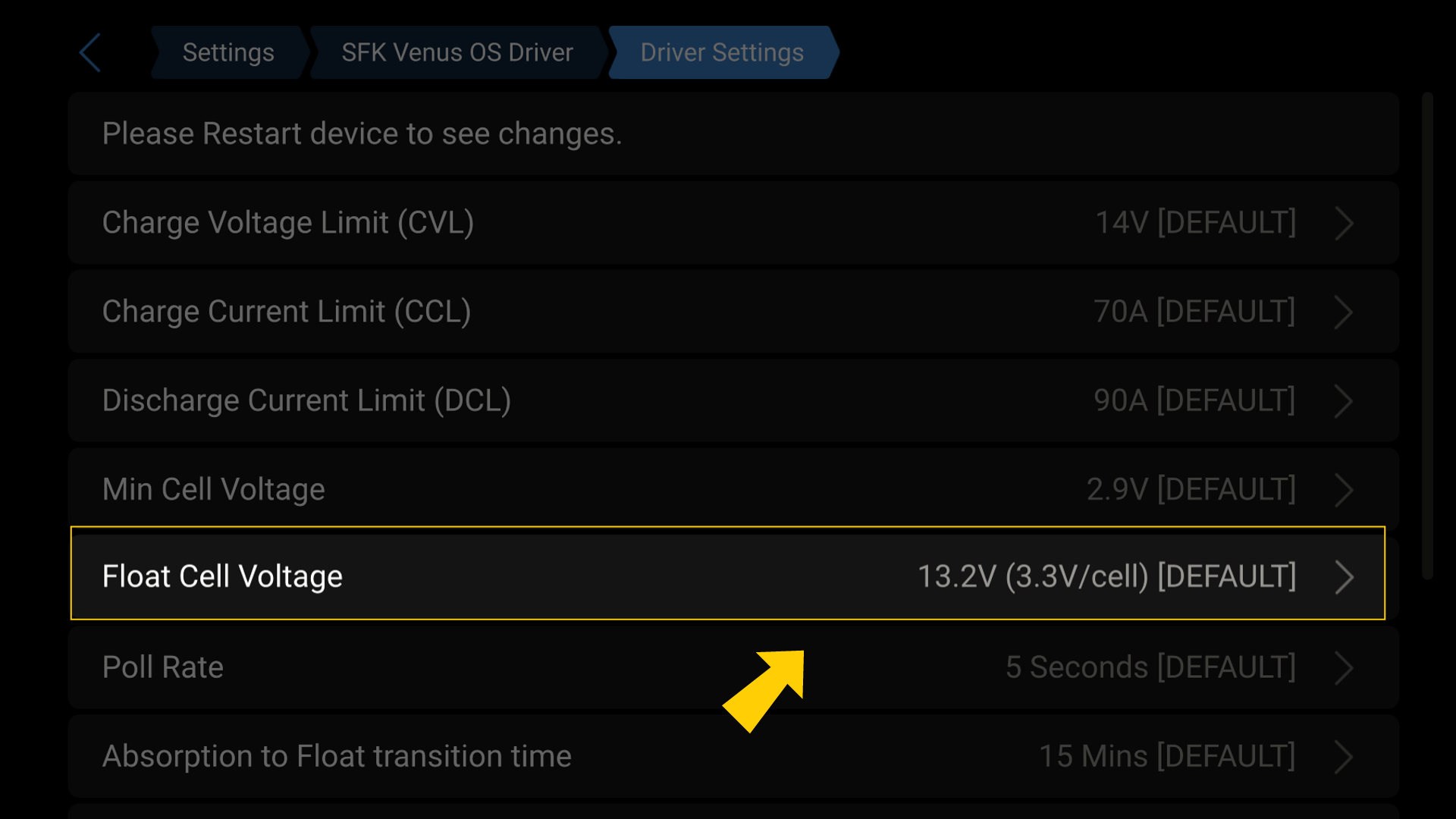Image resolution: width=1456 pixels, height=819 pixels.
Task: Select the Settings breadcrumb
Action: (x=227, y=52)
